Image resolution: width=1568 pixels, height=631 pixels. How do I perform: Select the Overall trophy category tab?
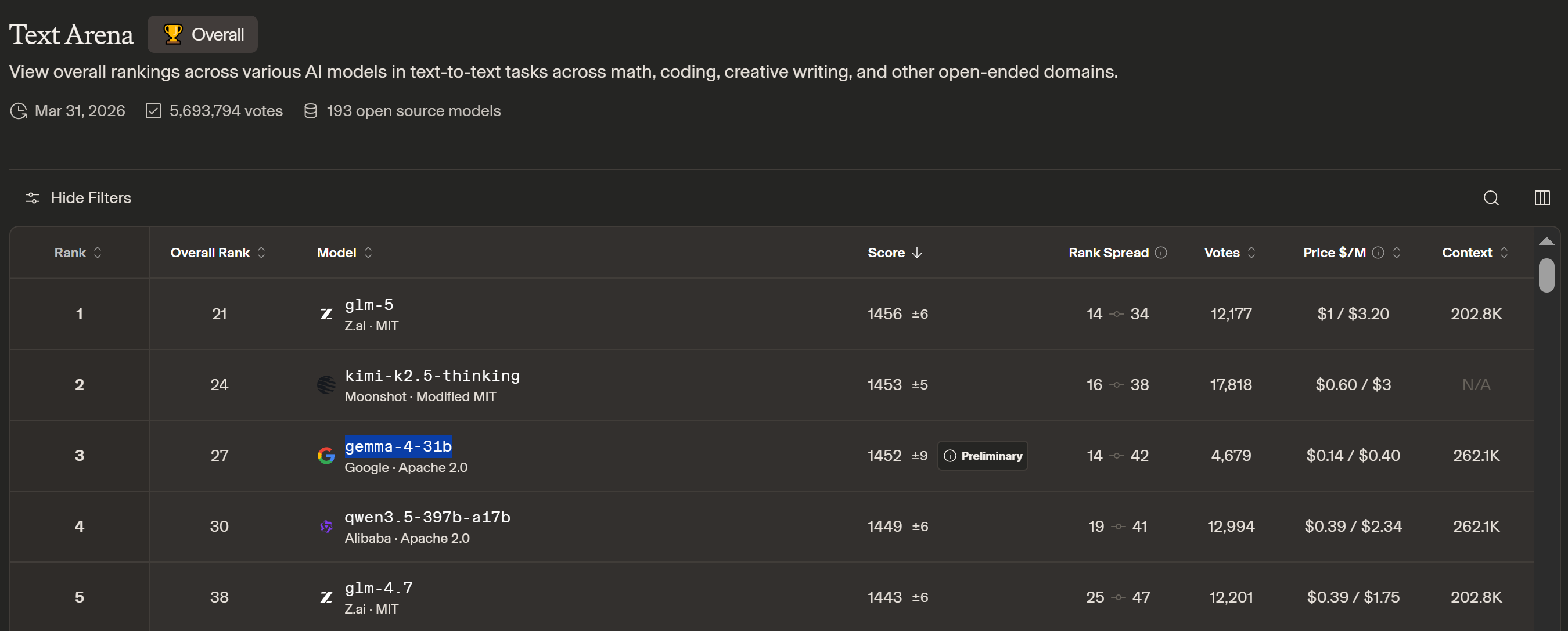(203, 35)
